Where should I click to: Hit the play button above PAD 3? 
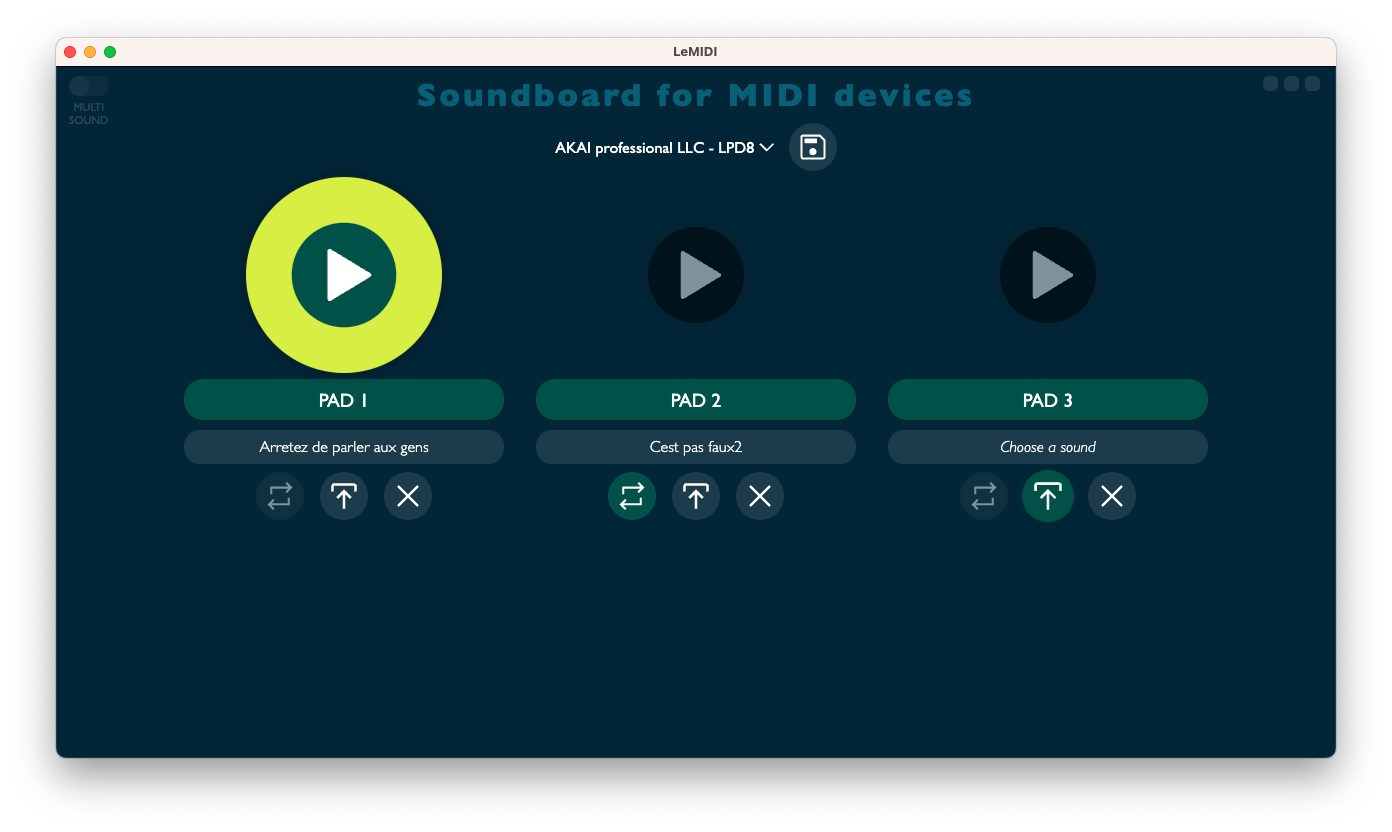[x=1048, y=275]
